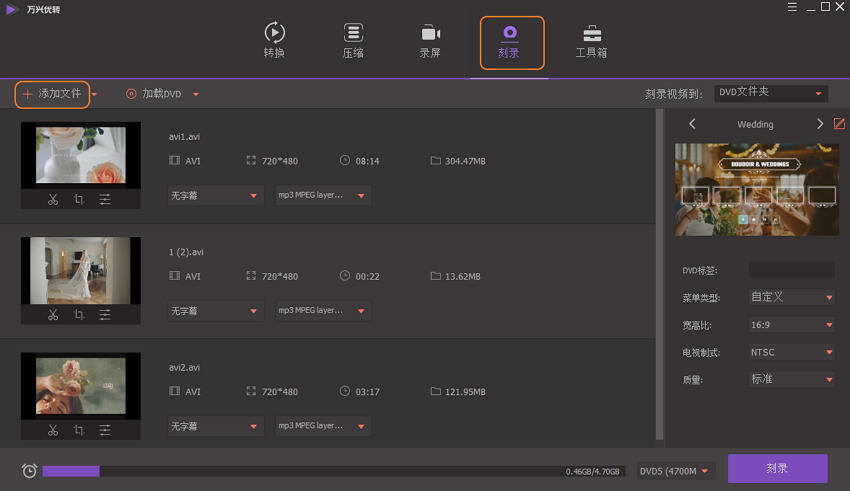Click the crop icon for avi2.avi
This screenshot has width=850, height=491.
pyautogui.click(x=79, y=430)
